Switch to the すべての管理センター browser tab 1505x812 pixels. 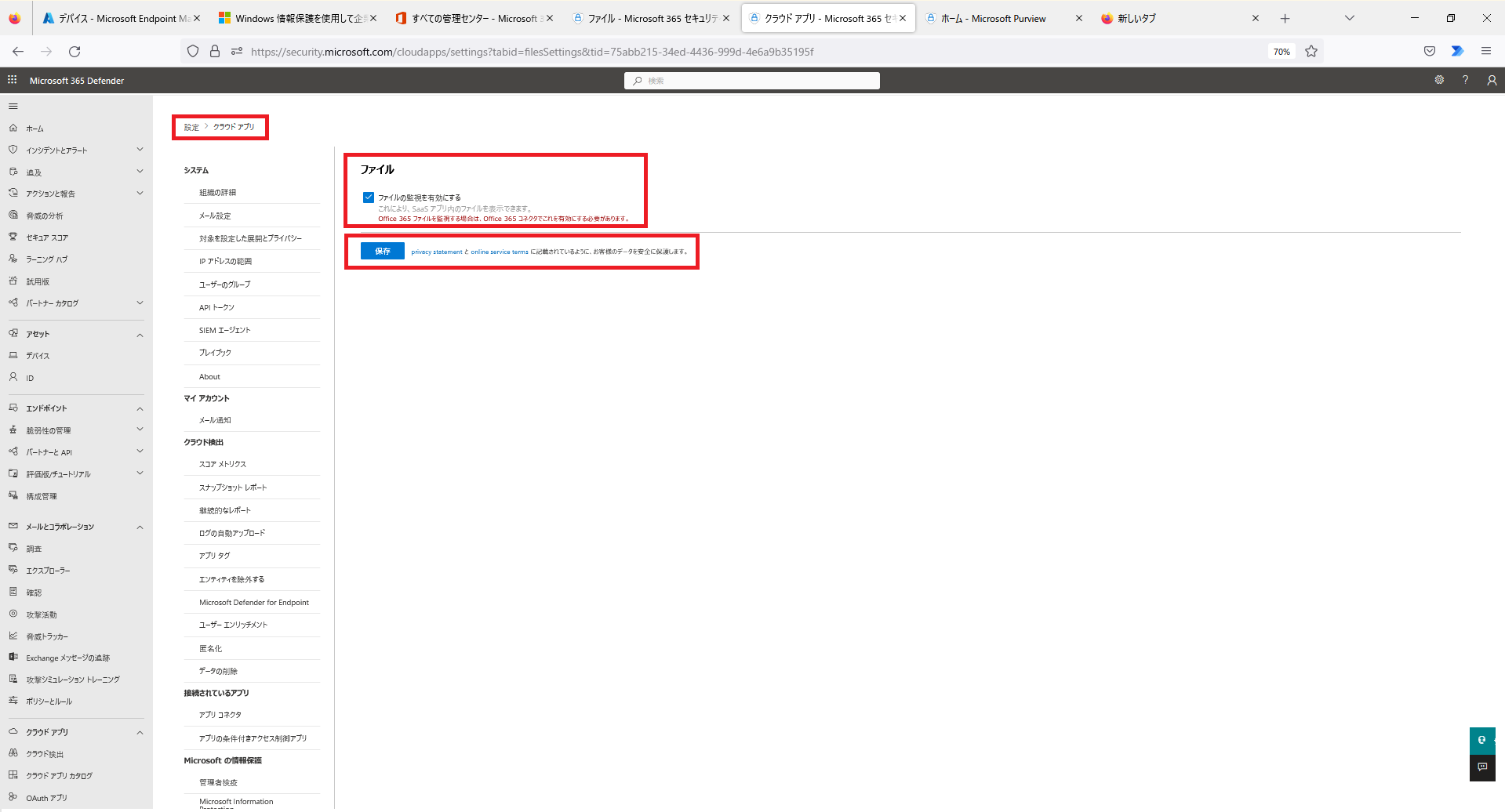(474, 18)
